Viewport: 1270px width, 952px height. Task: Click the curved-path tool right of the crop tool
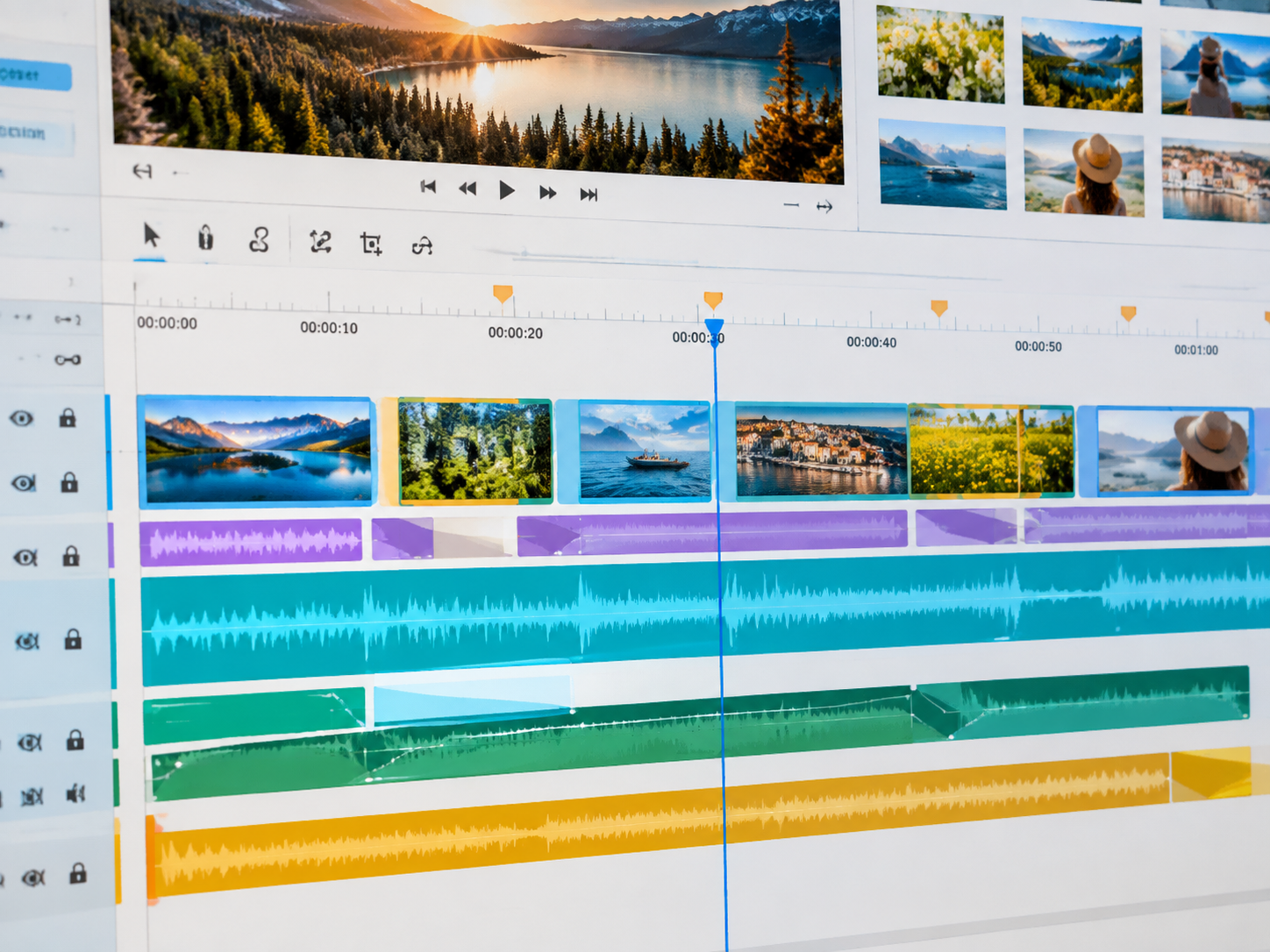click(x=422, y=246)
